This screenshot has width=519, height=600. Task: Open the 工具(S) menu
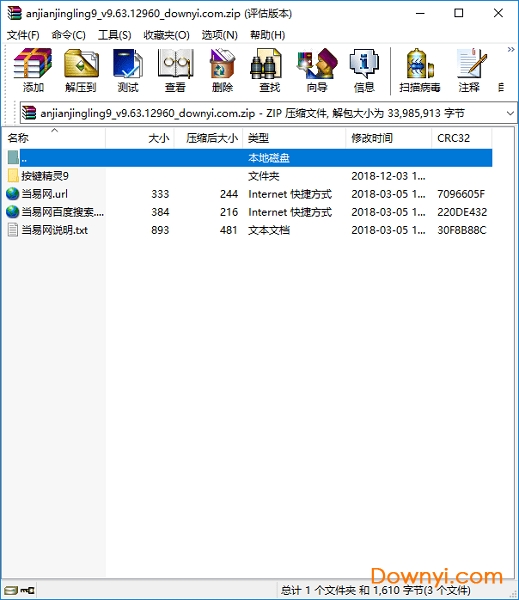point(114,35)
